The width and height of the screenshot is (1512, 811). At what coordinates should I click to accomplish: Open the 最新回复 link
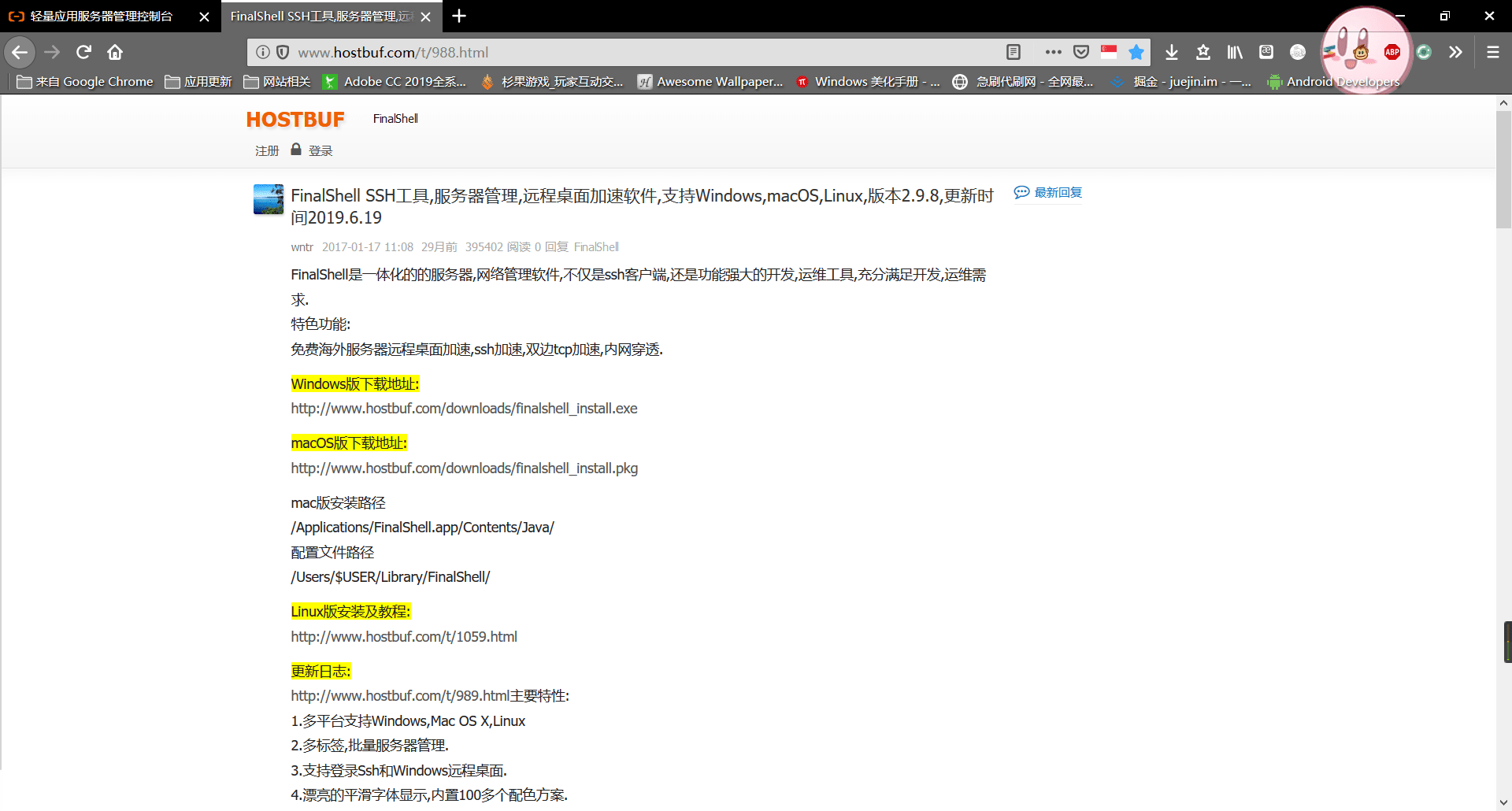pyautogui.click(x=1057, y=193)
